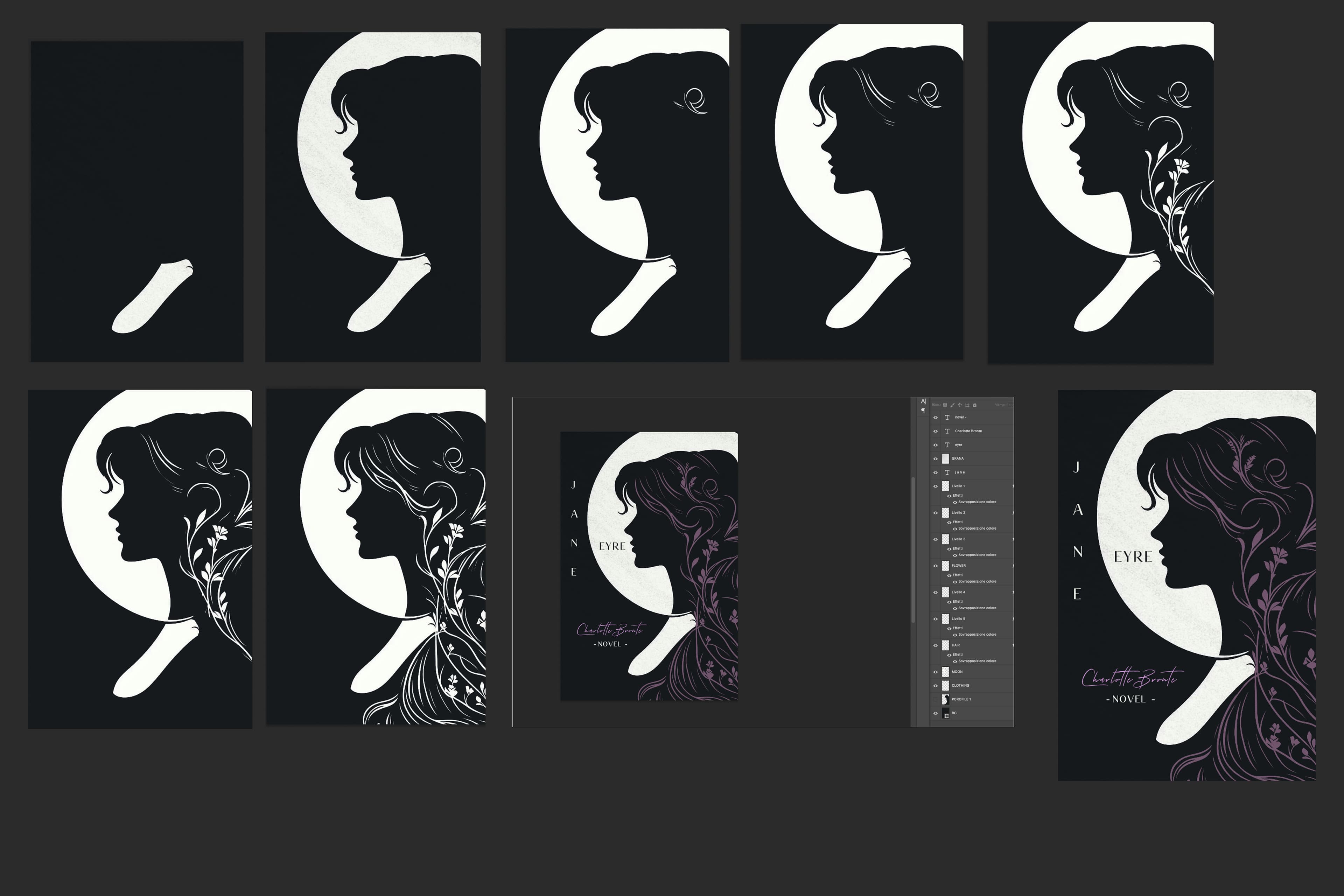This screenshot has height=896, width=1344.
Task: Click the BG layer thumbnail
Action: pos(946,713)
